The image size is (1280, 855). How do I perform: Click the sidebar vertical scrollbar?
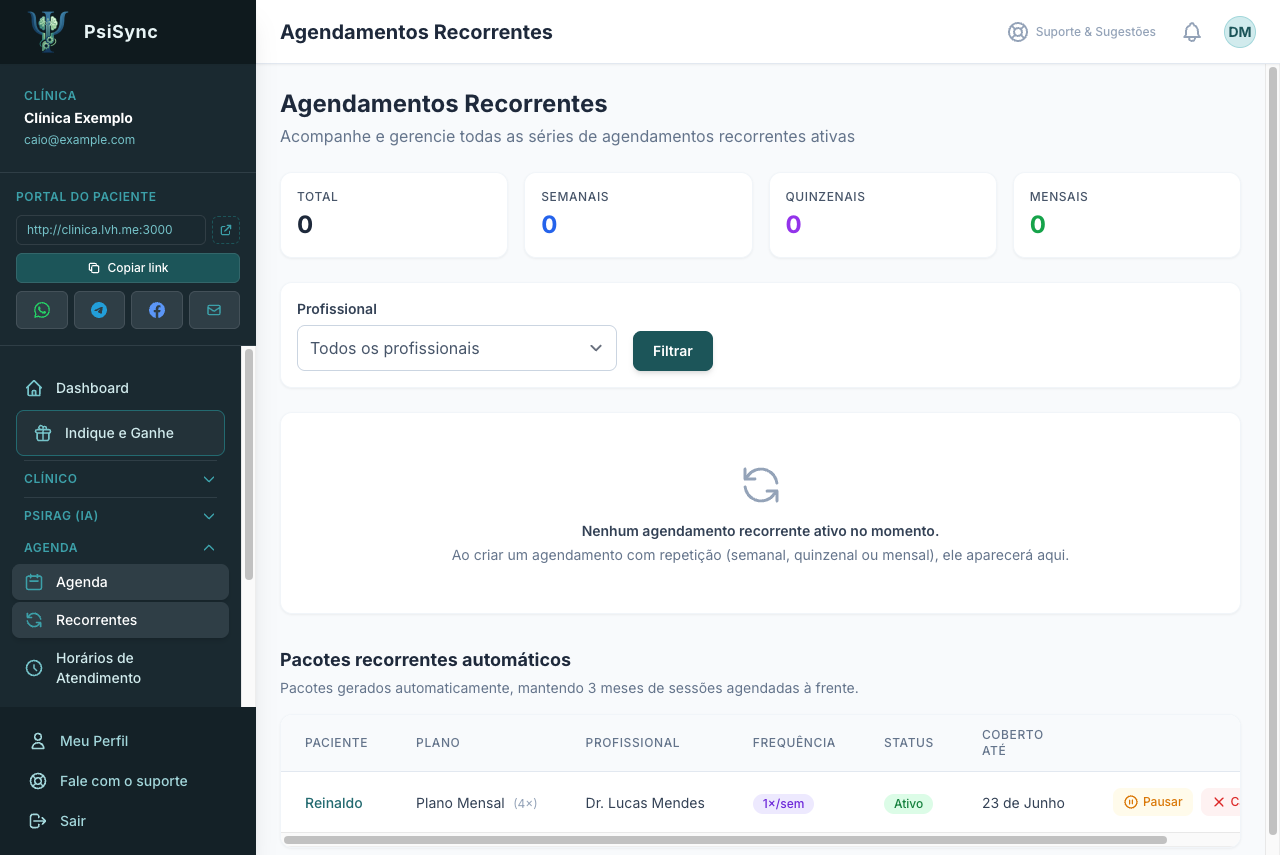tap(249, 464)
